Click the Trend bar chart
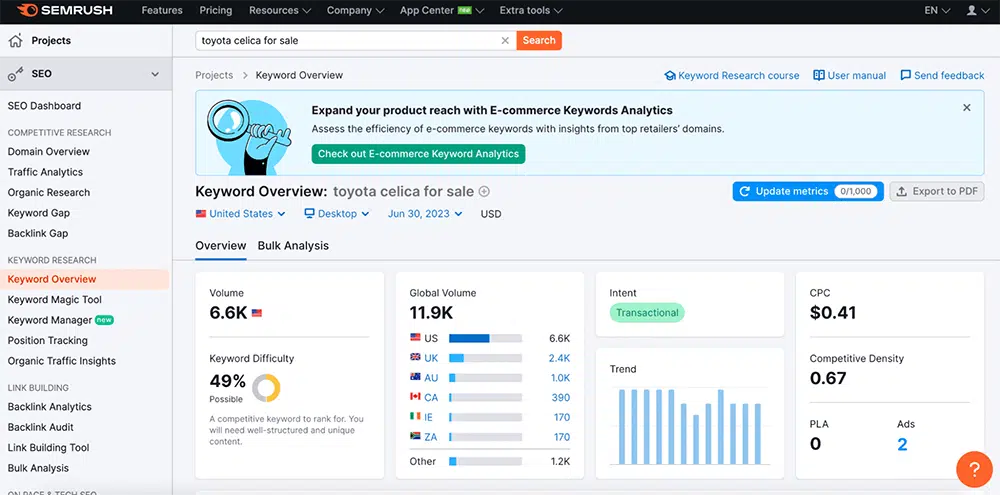1000x495 pixels. (x=690, y=426)
